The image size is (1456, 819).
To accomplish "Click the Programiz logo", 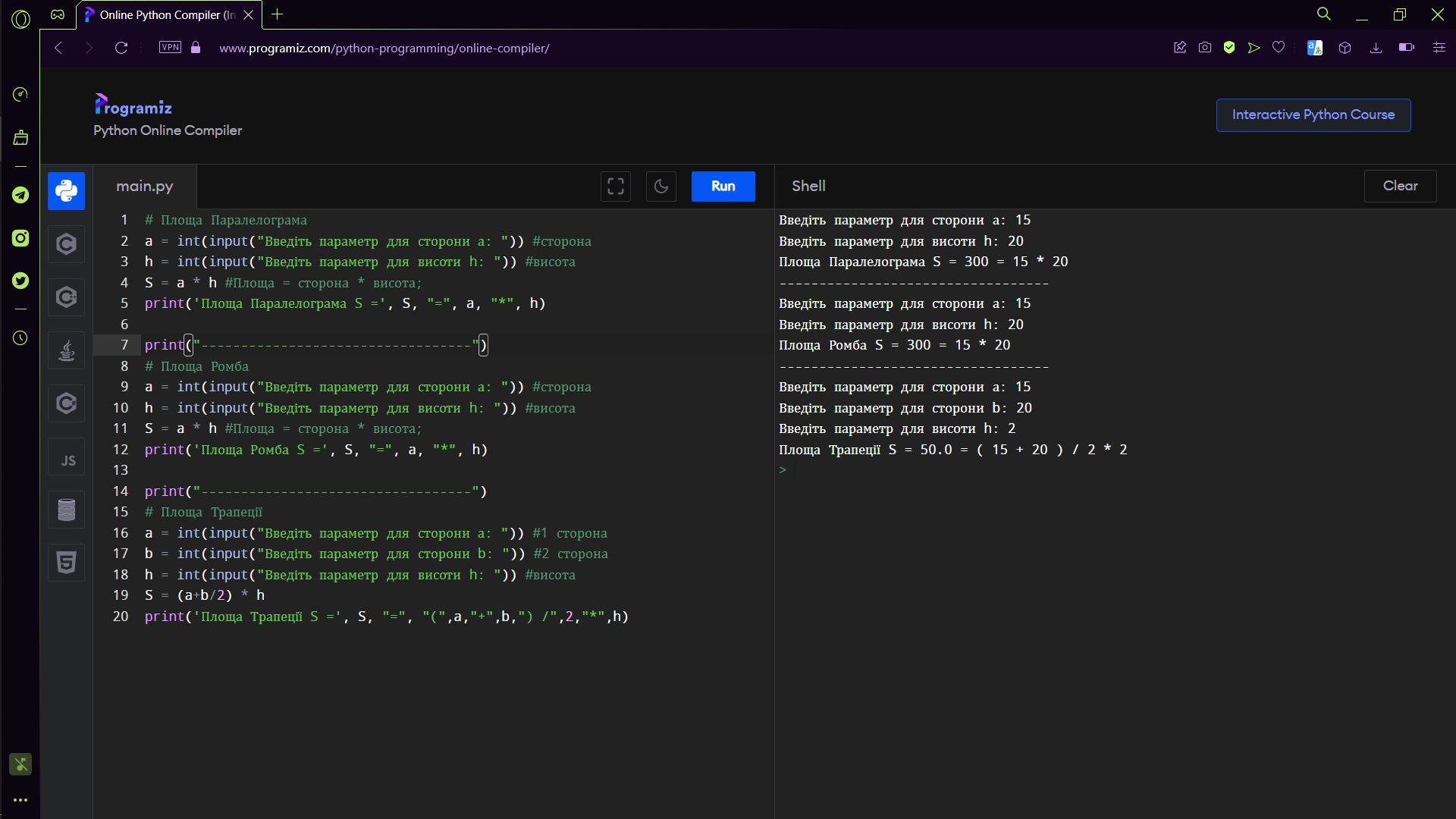I will point(133,105).
